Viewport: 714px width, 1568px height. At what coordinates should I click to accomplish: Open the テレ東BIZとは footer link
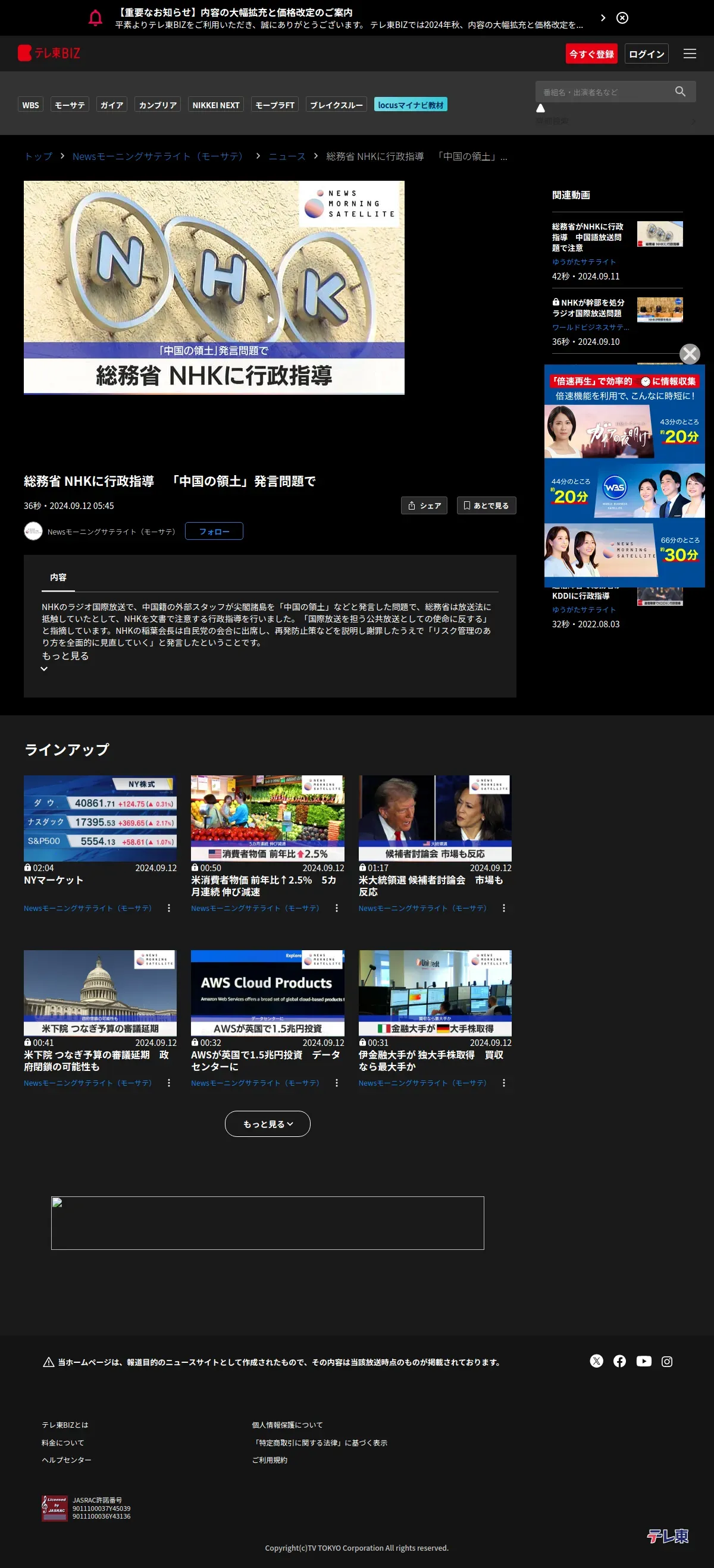click(x=65, y=1424)
